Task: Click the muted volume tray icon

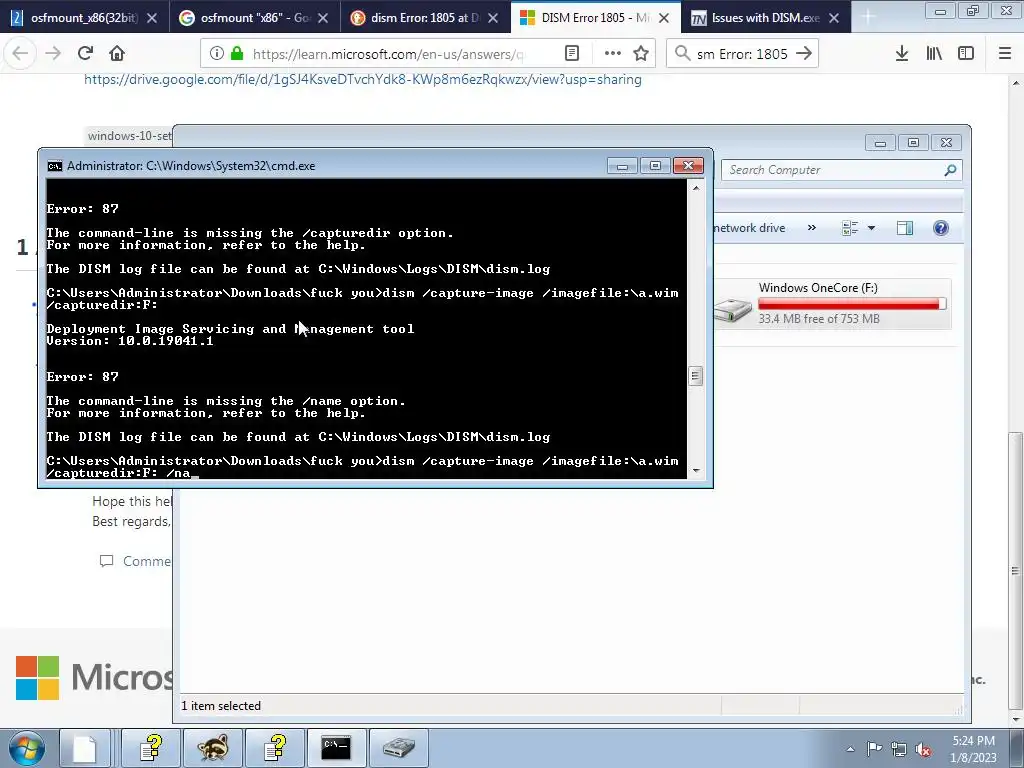Action: pyautogui.click(x=923, y=749)
